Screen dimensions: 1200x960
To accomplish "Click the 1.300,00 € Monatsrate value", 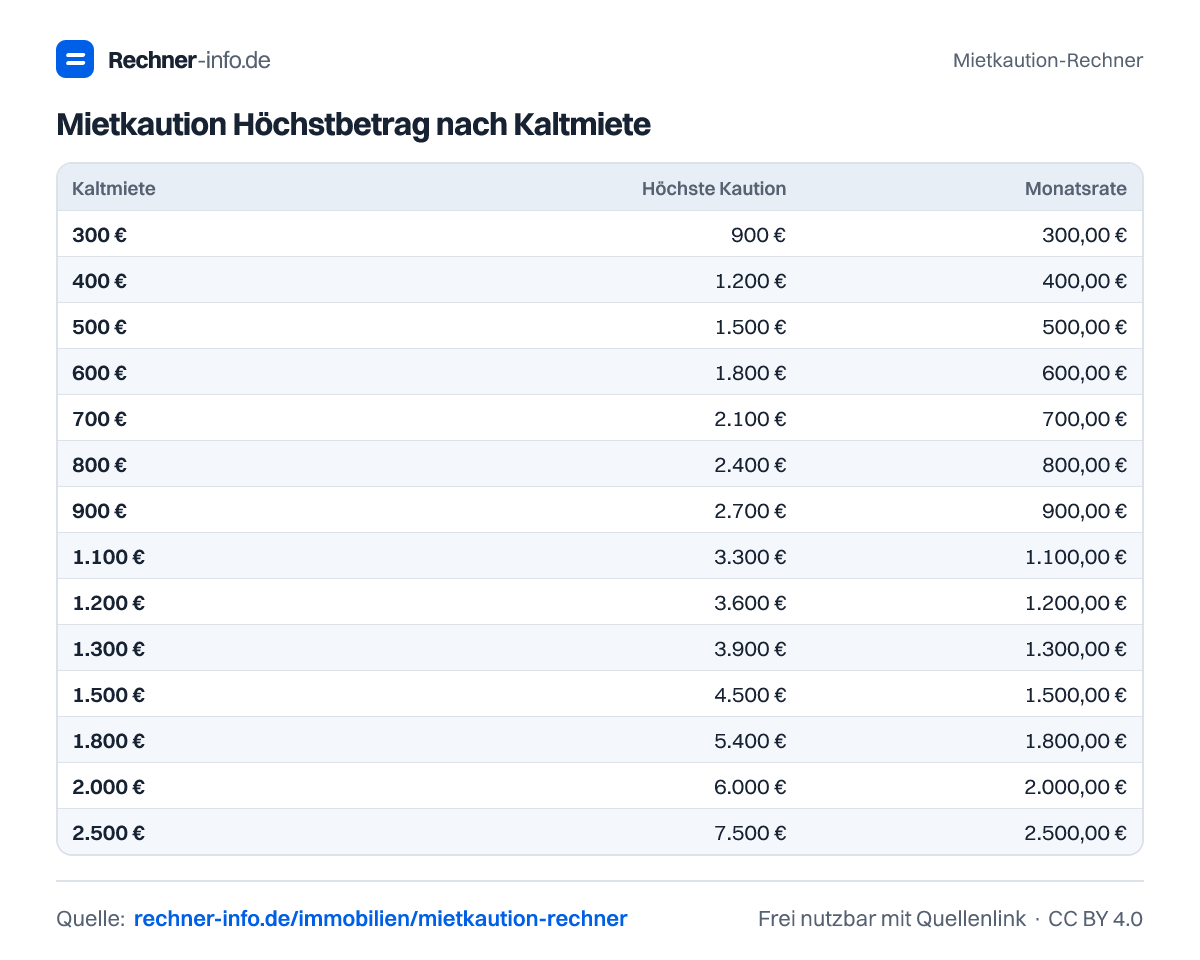I will tap(1076, 649).
